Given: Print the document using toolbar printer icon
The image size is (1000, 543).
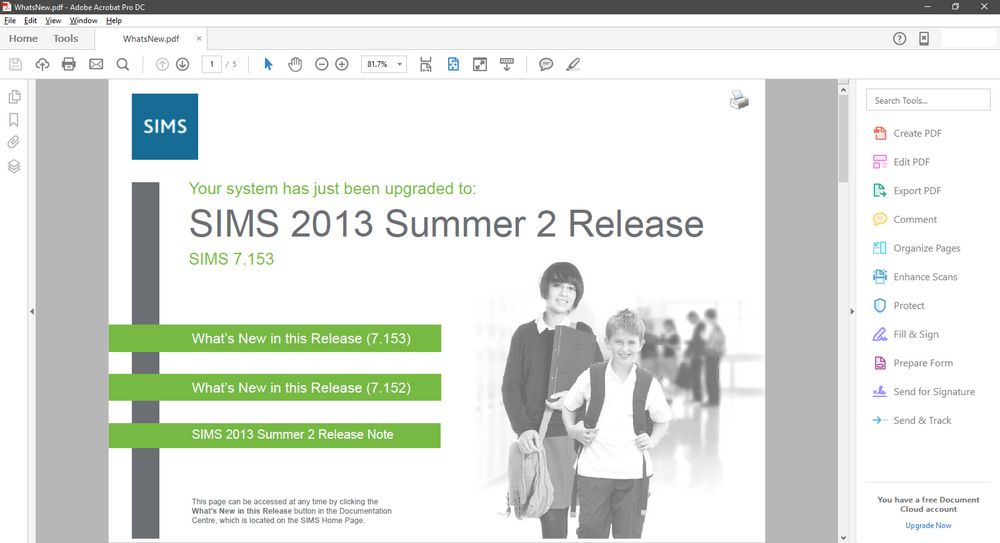Looking at the screenshot, I should [x=69, y=64].
